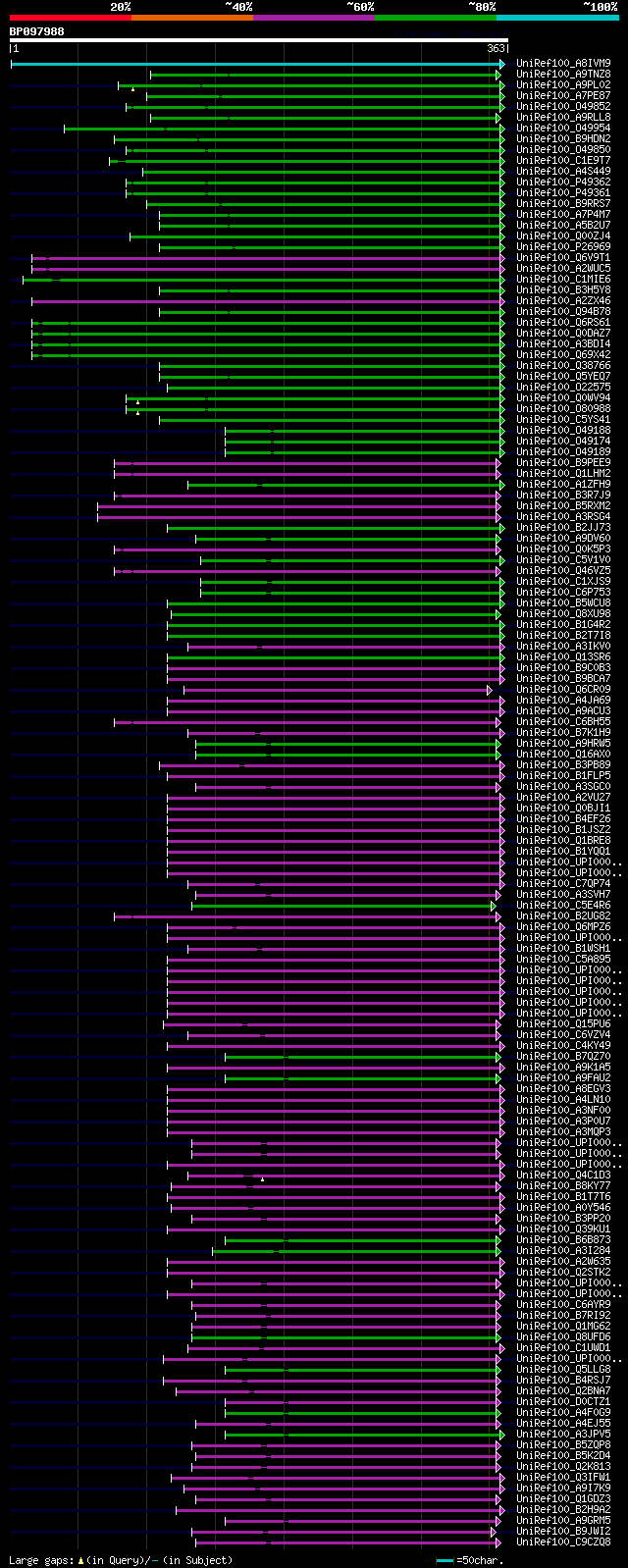Open hit UniRef100_O49852

pyautogui.click(x=563, y=107)
